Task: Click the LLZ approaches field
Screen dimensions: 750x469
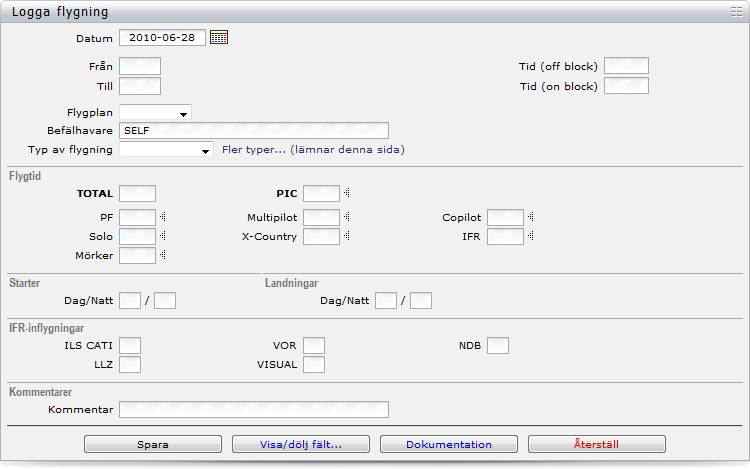Action: (x=130, y=365)
